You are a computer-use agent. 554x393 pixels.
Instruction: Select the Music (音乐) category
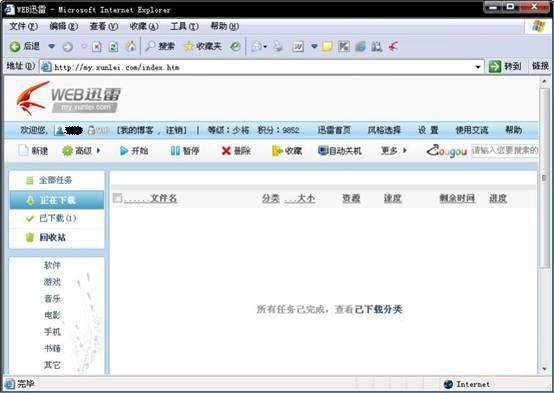pos(52,298)
